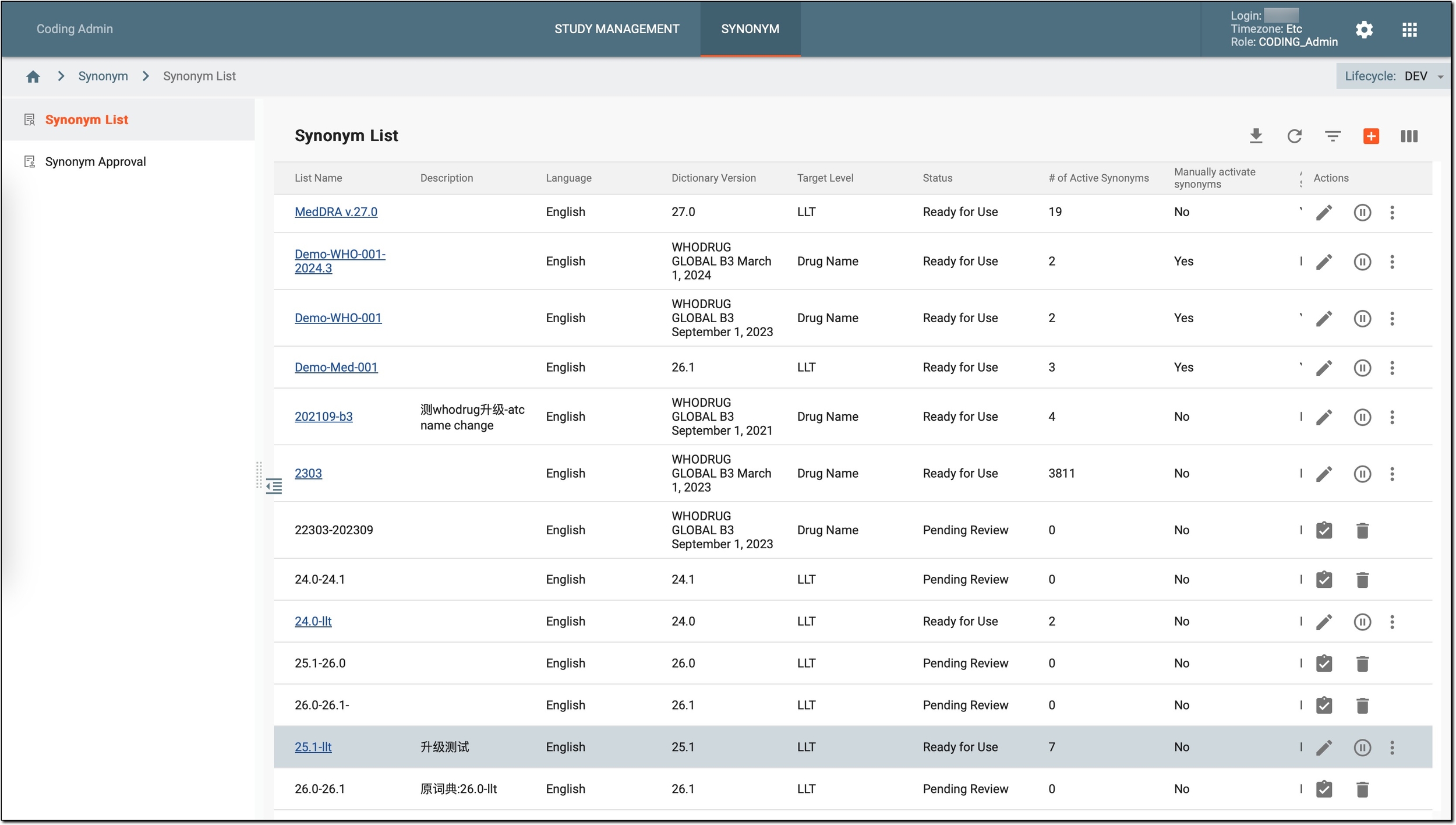Open more options for the Demo-Med-001 row
Viewport: 1456px width, 825px height.
pos(1392,368)
